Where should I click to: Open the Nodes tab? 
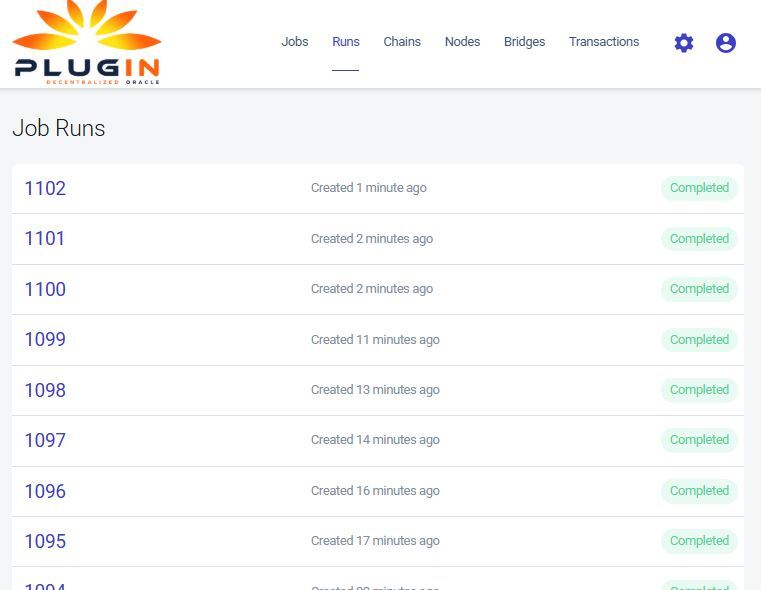coord(462,42)
